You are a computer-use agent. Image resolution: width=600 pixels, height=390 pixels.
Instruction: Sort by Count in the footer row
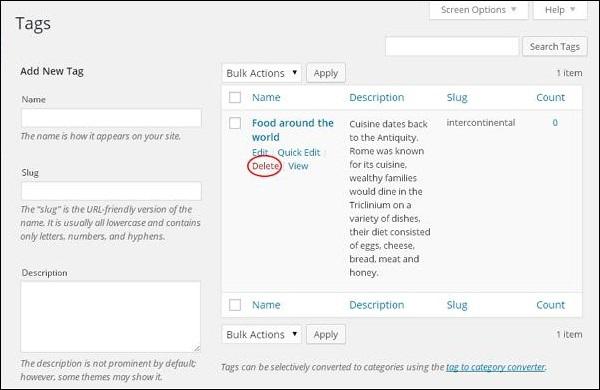[x=550, y=305]
